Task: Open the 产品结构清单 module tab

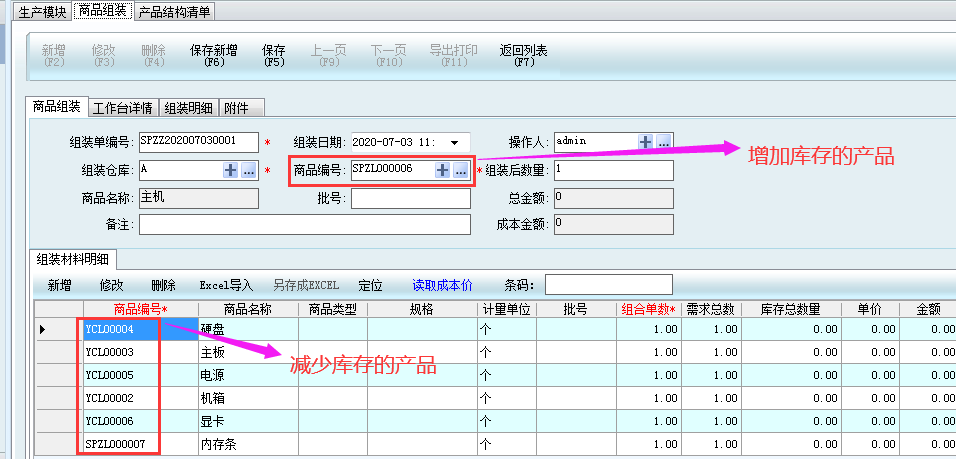Action: click(175, 12)
